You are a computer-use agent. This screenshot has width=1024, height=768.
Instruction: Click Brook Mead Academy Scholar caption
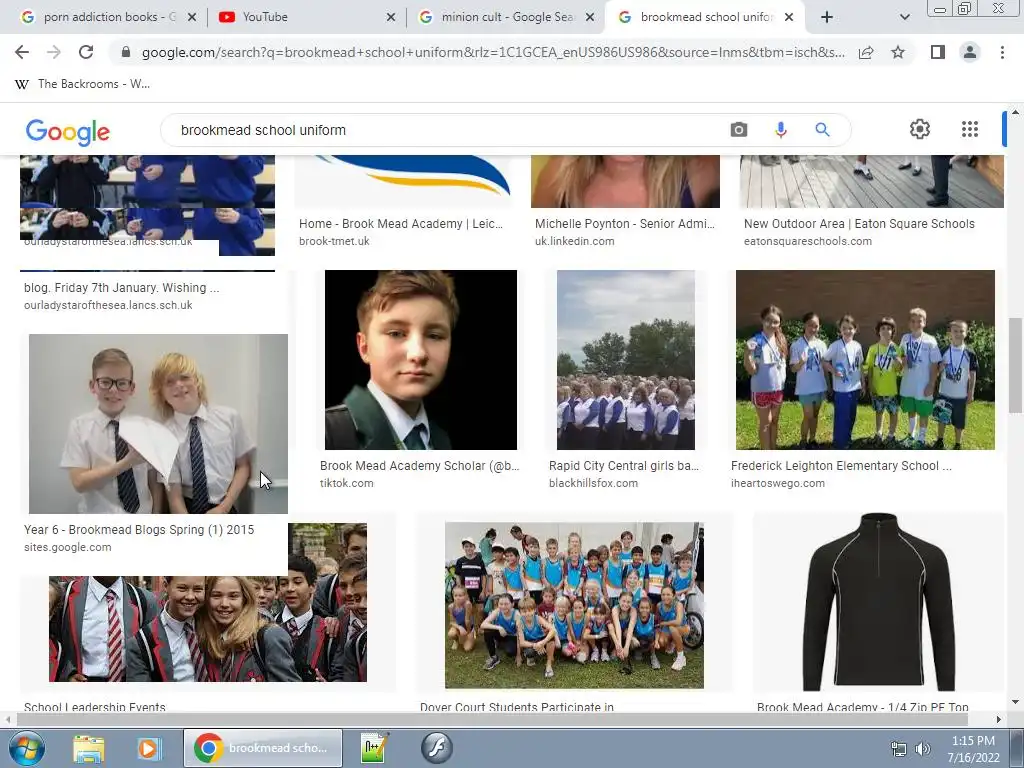(419, 466)
